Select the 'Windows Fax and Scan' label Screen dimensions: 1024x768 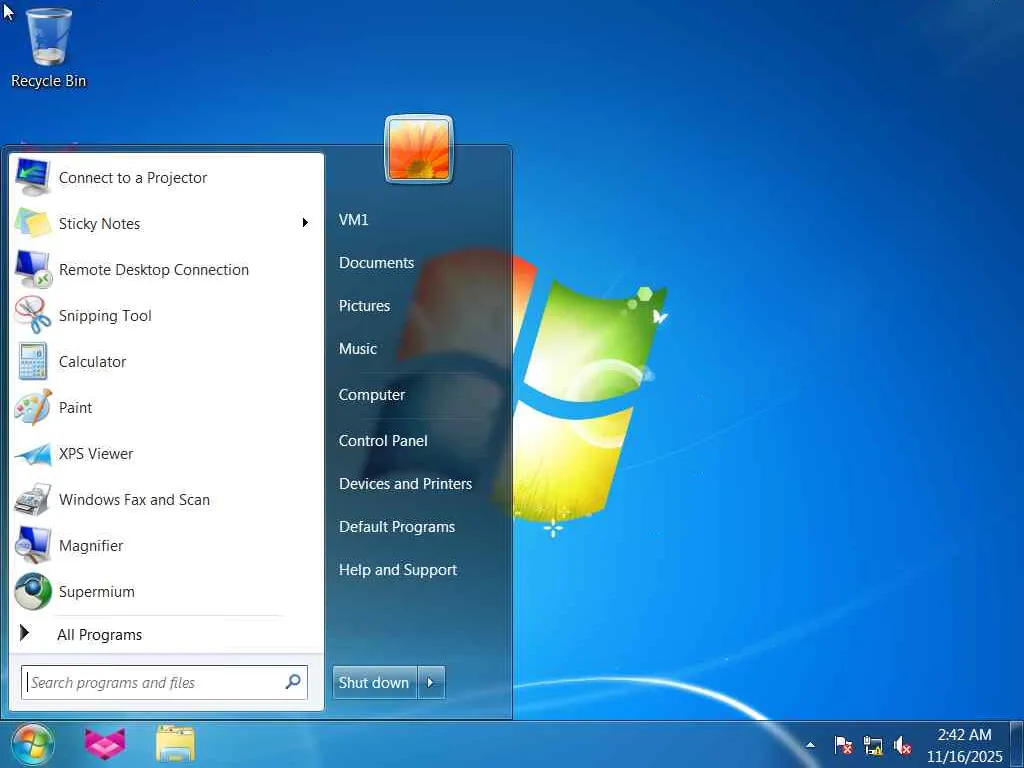[134, 500]
